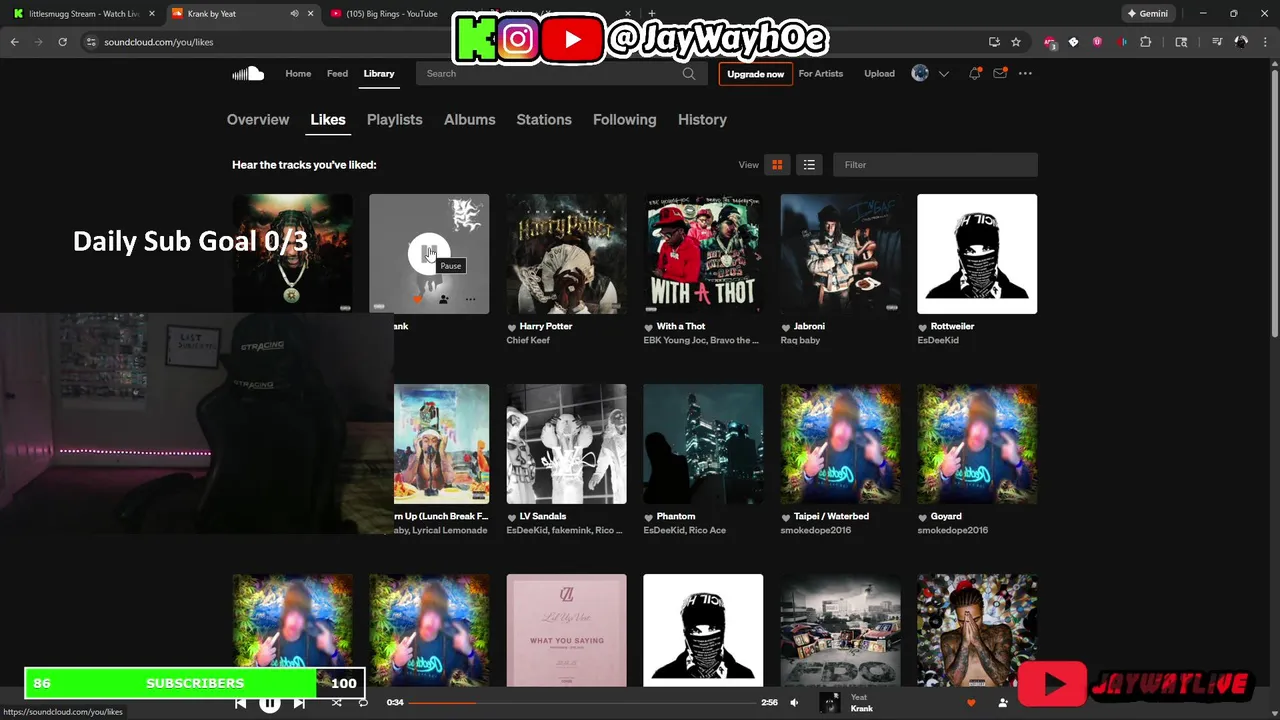
Task: Open the browser extensions puzzle icon
Action: 1146,42
